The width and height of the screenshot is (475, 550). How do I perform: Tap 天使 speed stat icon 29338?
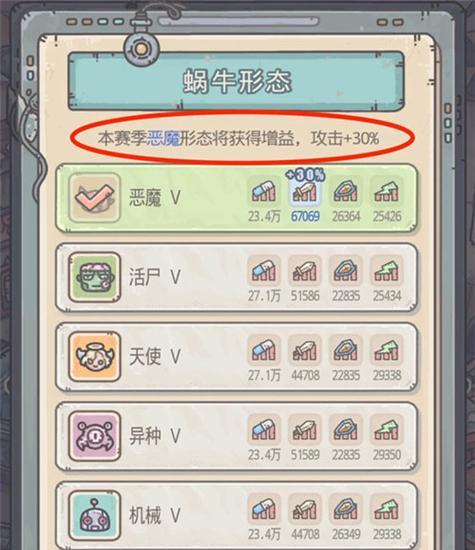click(386, 350)
